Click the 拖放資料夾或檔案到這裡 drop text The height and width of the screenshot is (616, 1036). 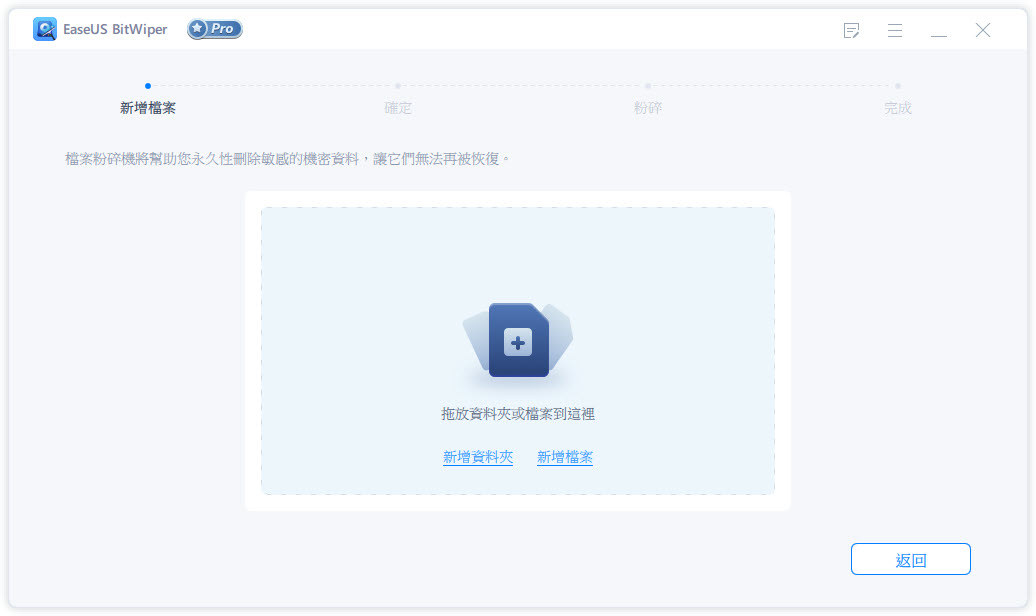tap(518, 414)
